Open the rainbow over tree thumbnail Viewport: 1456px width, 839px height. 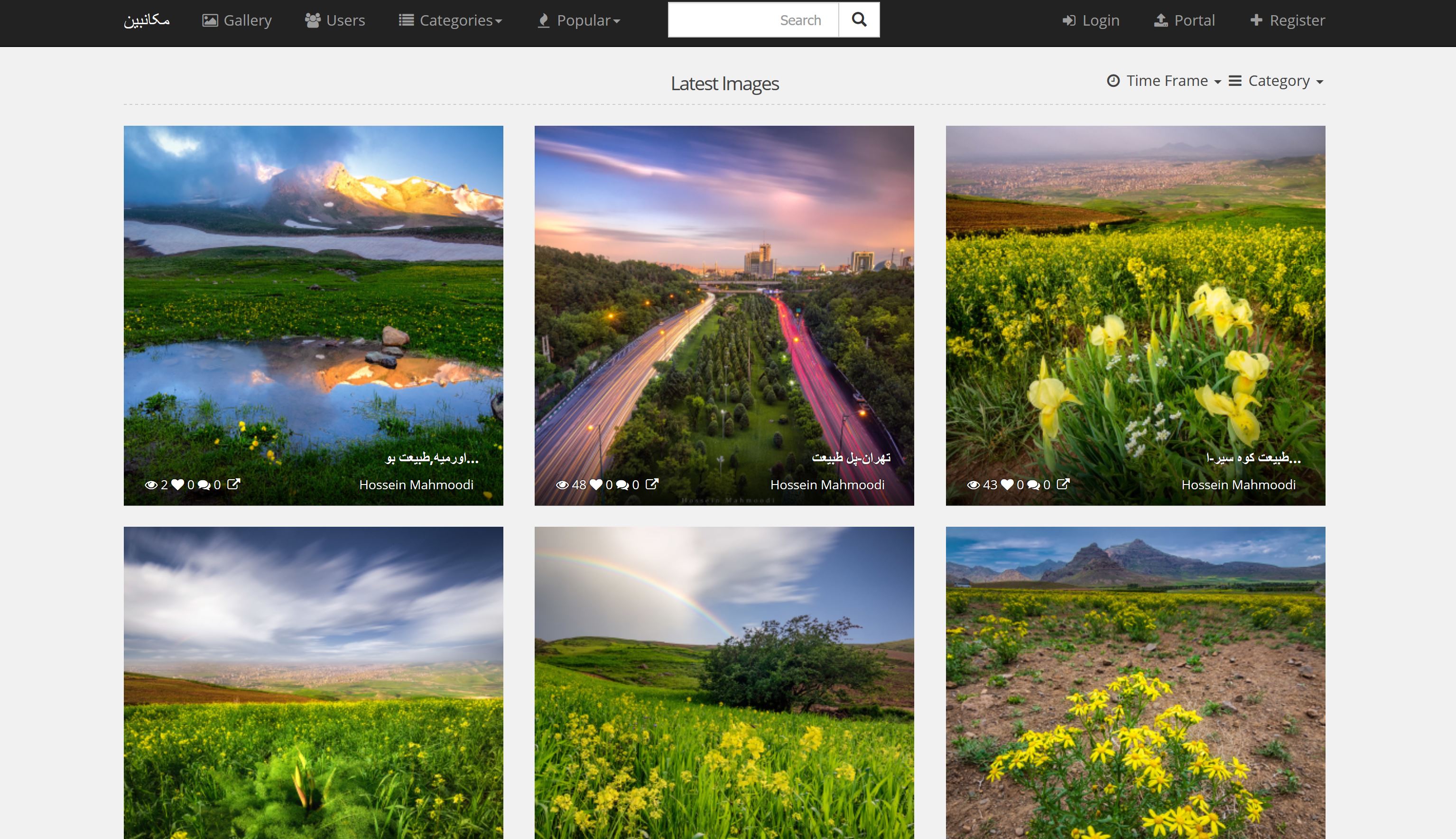(x=724, y=683)
